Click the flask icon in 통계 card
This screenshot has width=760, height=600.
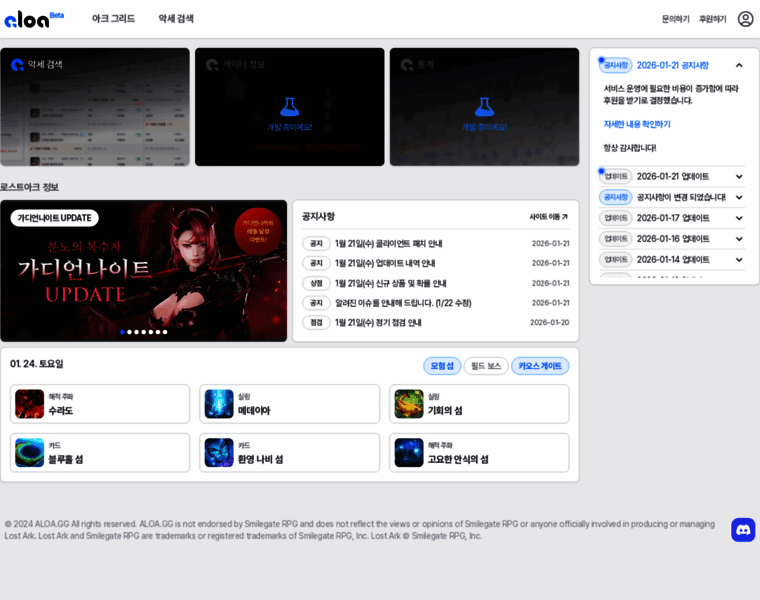coord(484,107)
